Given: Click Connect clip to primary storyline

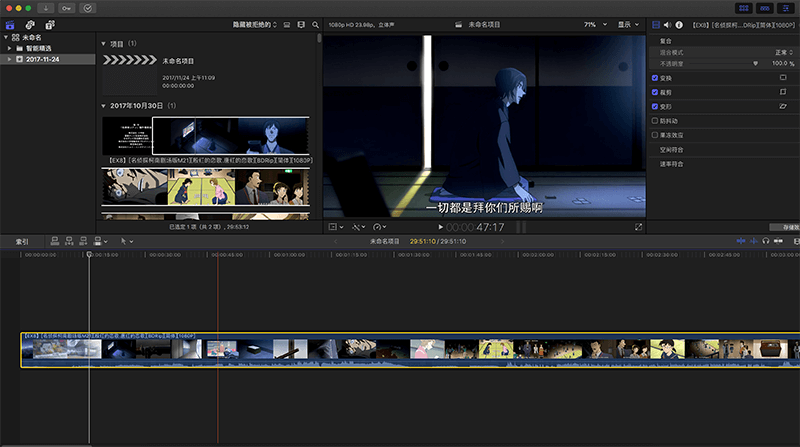Looking at the screenshot, I should [x=55, y=241].
